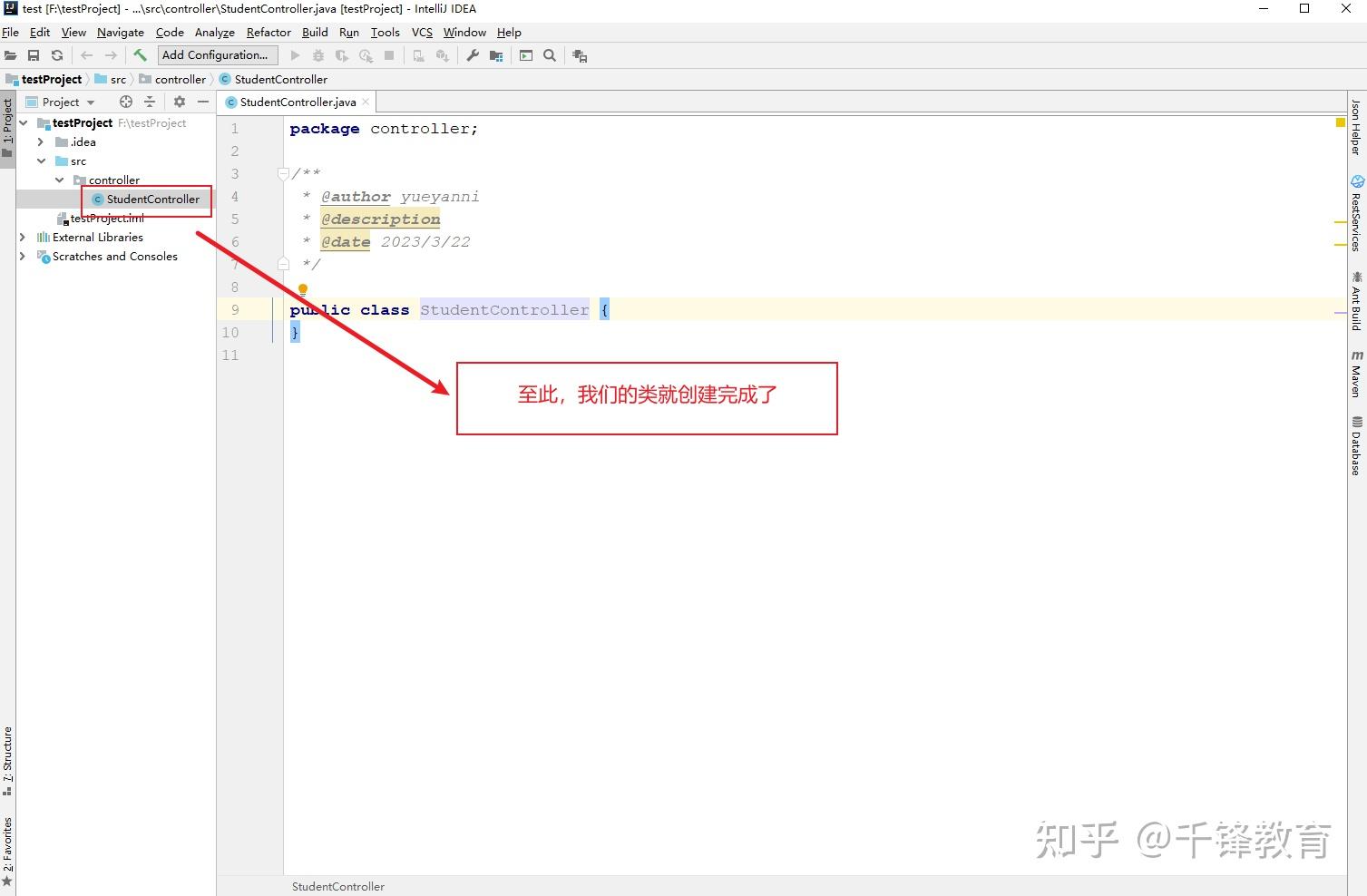
Task: Click the Search Everywhere magnifier icon
Action: [550, 55]
